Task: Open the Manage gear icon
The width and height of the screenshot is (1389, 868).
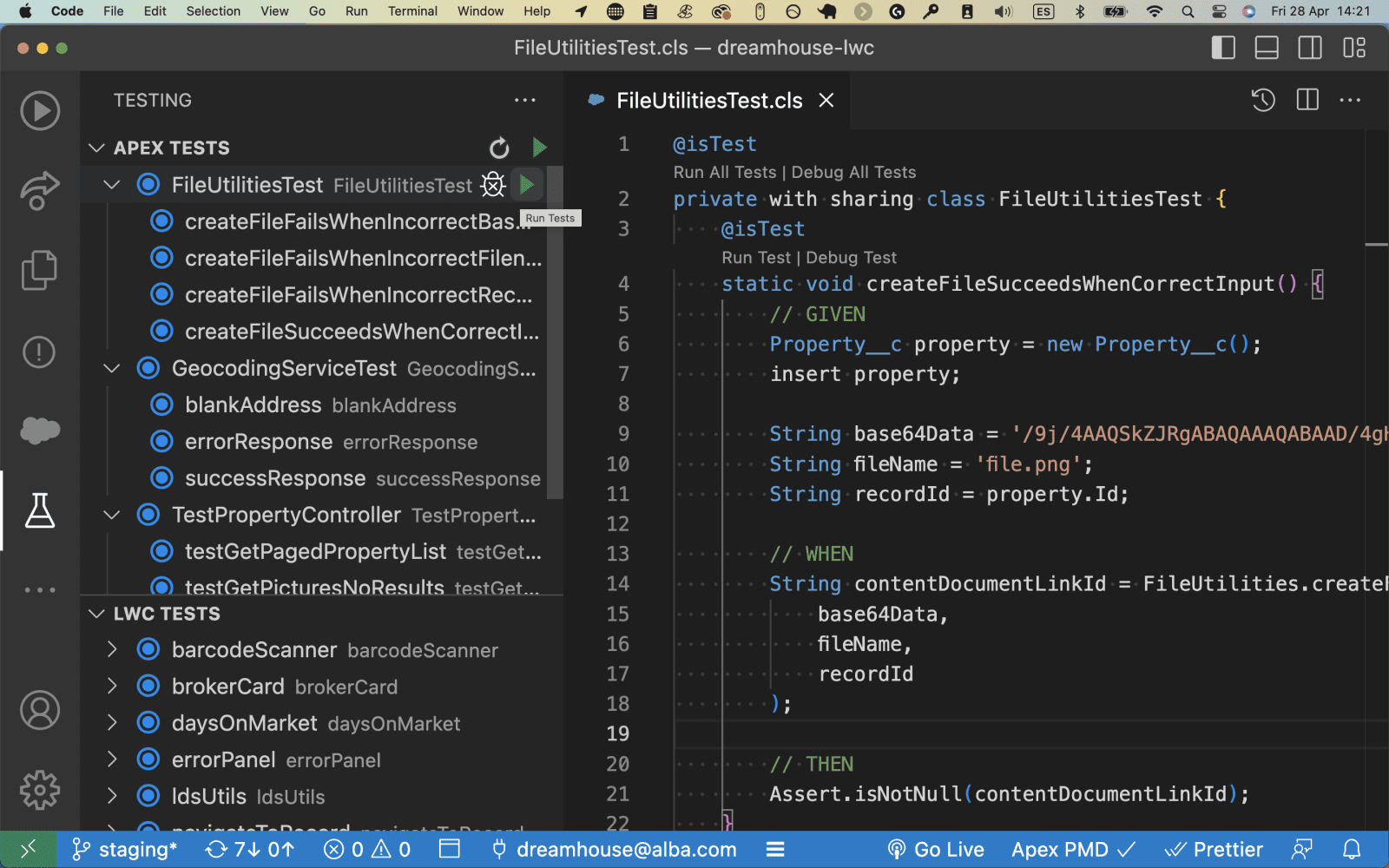Action: (39, 790)
